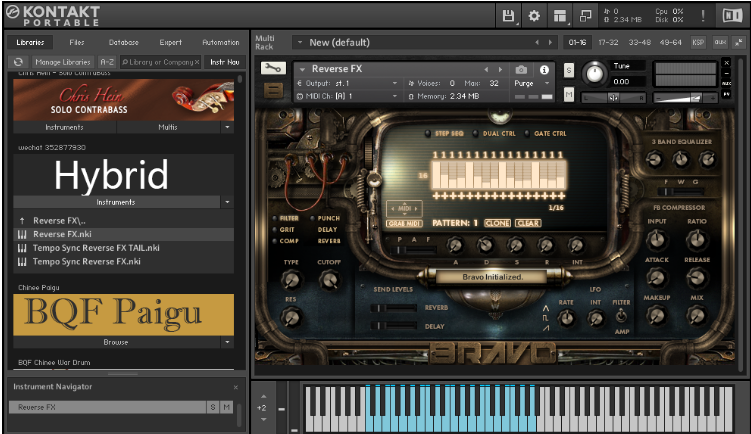Screen dimensions: 751x434
Task: Take a snapshot with camera icon
Action: [521, 70]
